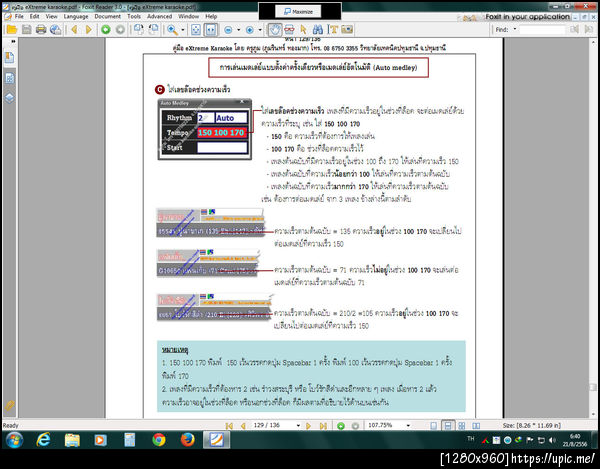Expand the navigation panel double arrow
This screenshot has width=600, height=469.
(13, 41)
